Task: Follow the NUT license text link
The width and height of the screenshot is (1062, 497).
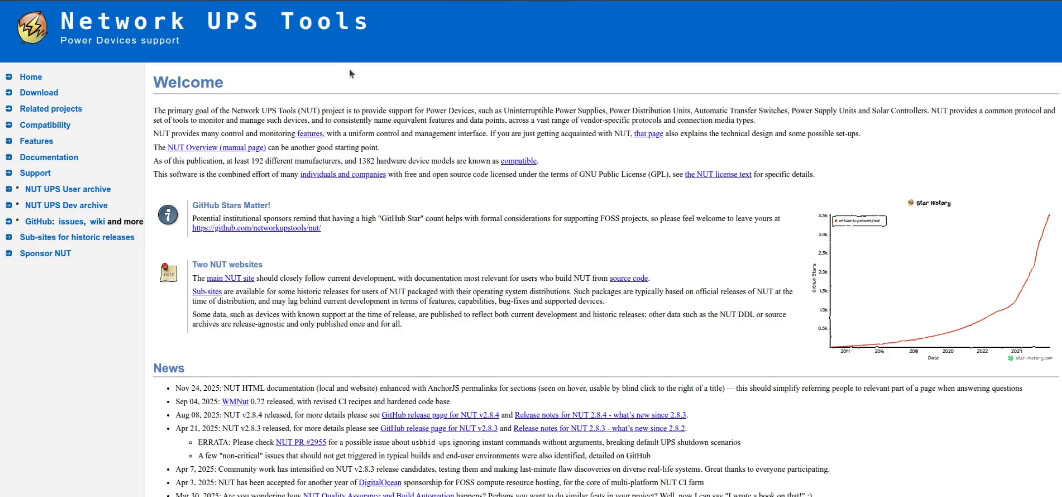Action: pyautogui.click(x=718, y=174)
